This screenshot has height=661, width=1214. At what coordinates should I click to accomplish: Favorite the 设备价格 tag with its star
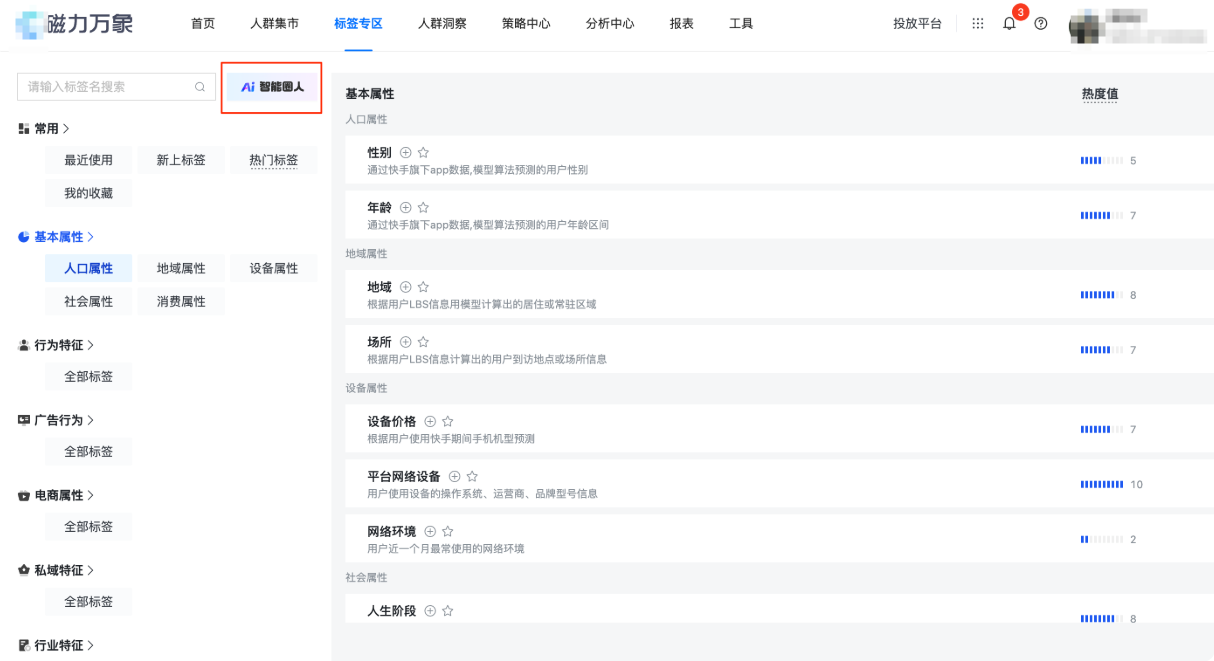pos(447,421)
